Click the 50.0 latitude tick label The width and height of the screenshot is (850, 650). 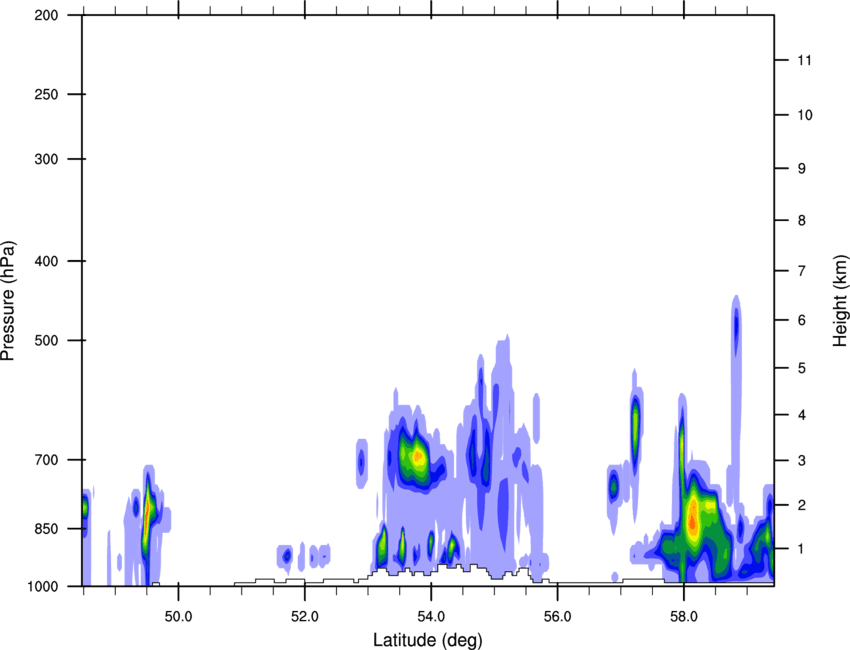pyautogui.click(x=178, y=617)
